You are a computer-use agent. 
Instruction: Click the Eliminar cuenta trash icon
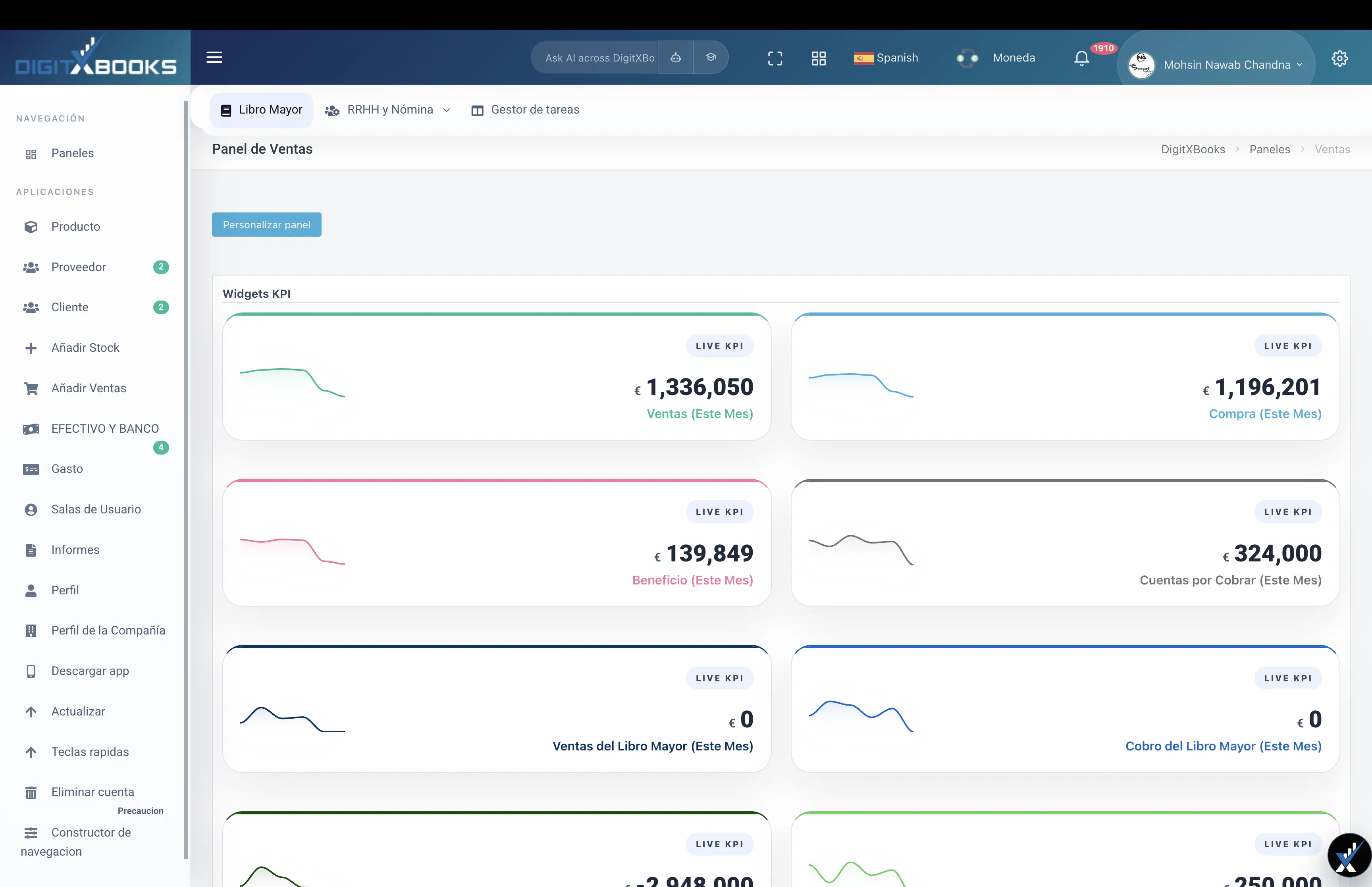31,792
